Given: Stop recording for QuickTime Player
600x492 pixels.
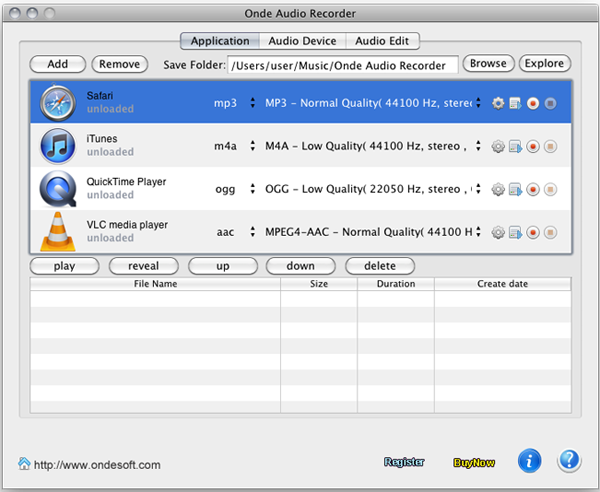Looking at the screenshot, I should (x=550, y=189).
